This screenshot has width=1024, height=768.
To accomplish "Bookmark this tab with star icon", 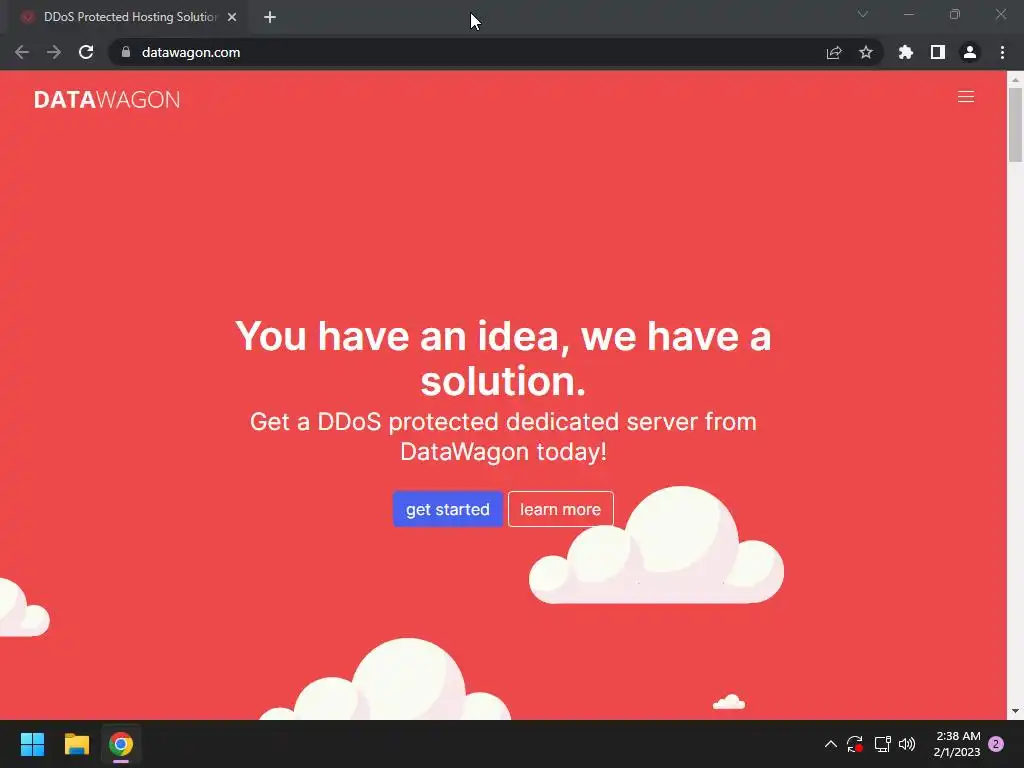I will tap(865, 52).
